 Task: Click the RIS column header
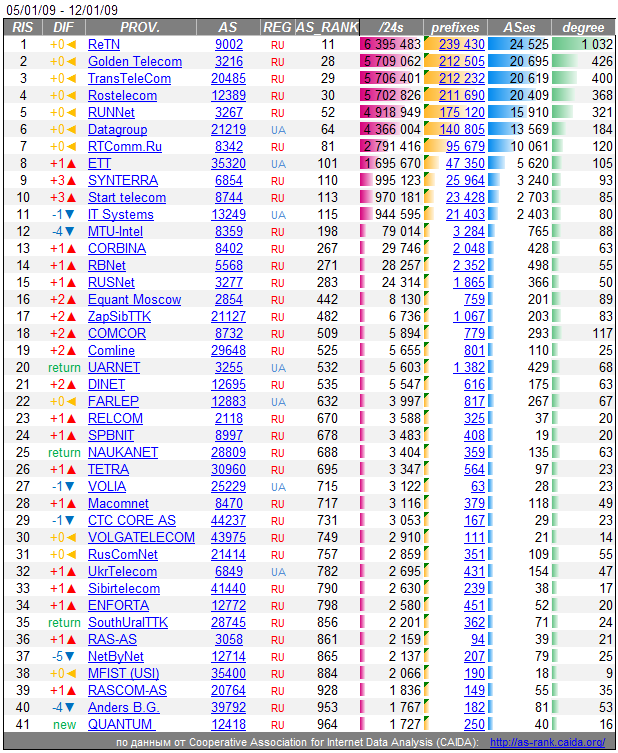point(23,27)
